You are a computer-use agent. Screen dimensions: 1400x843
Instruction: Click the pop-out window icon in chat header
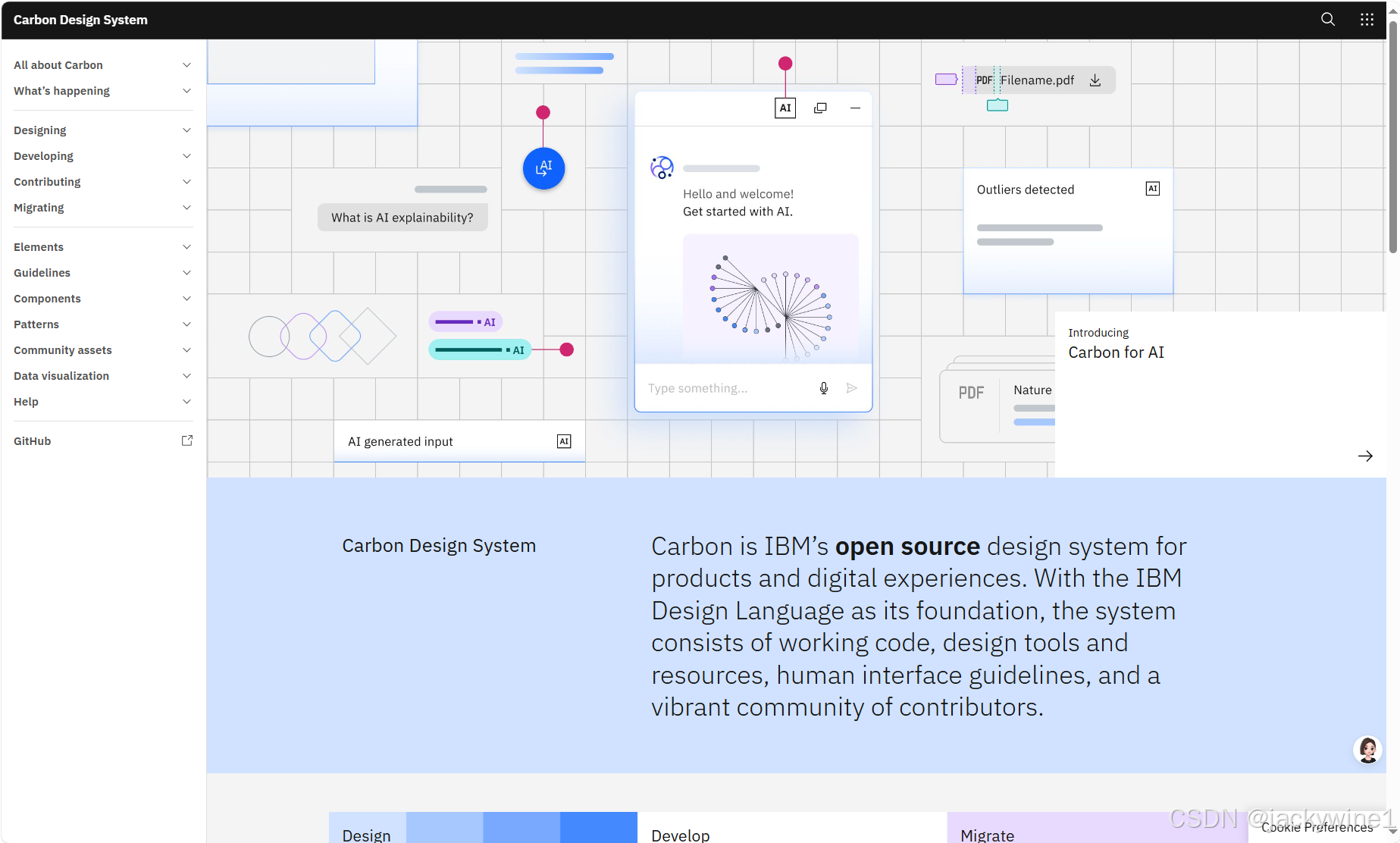coord(820,108)
